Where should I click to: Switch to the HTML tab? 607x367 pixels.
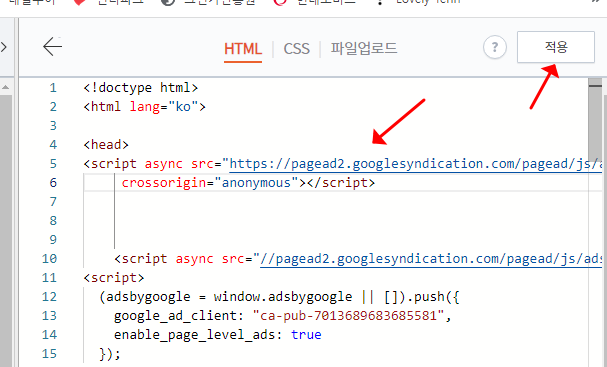click(243, 49)
